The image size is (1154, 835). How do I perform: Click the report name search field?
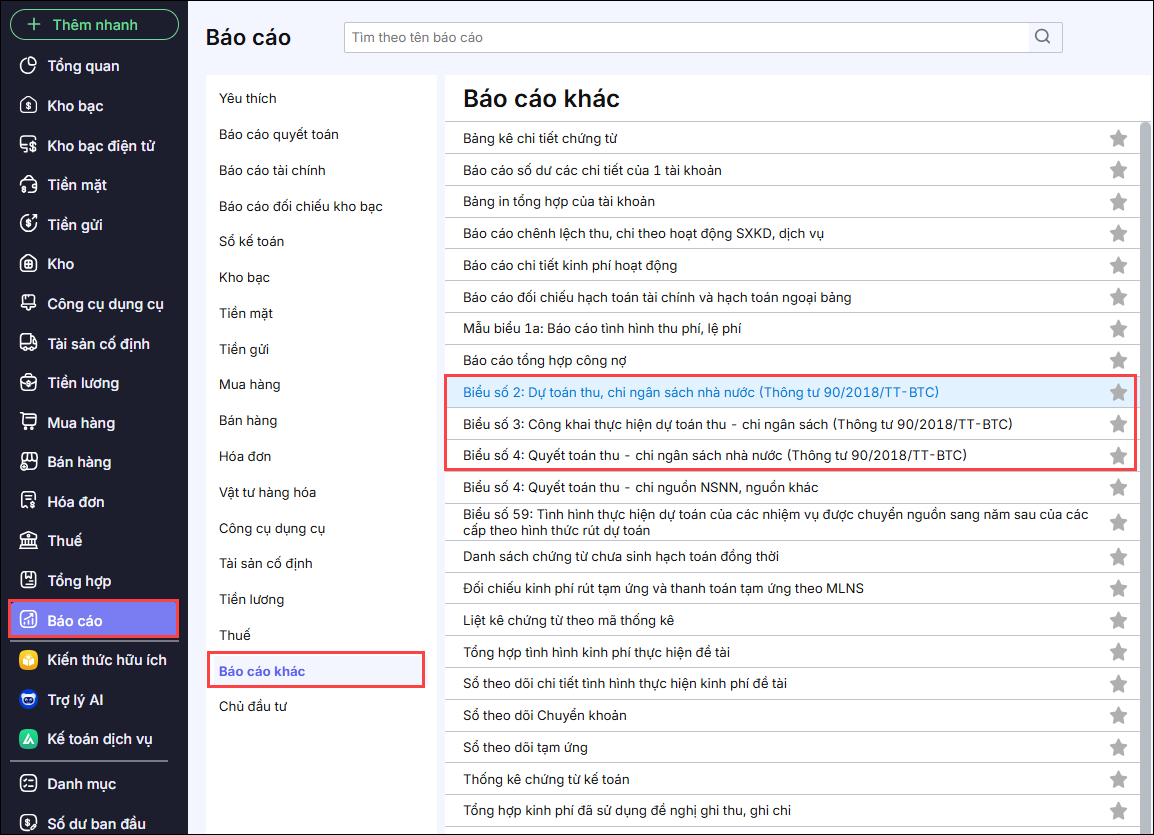coord(686,37)
